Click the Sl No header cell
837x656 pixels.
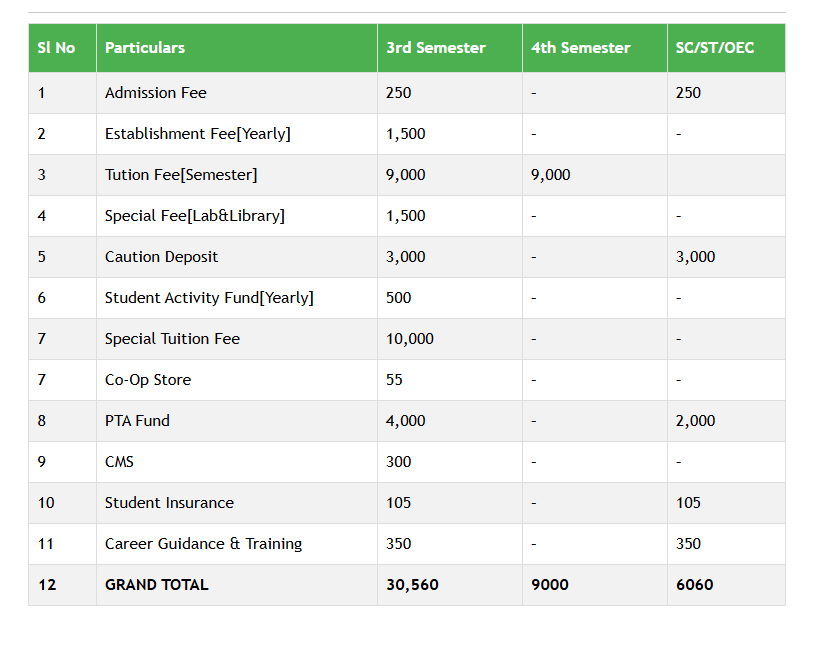(56, 48)
